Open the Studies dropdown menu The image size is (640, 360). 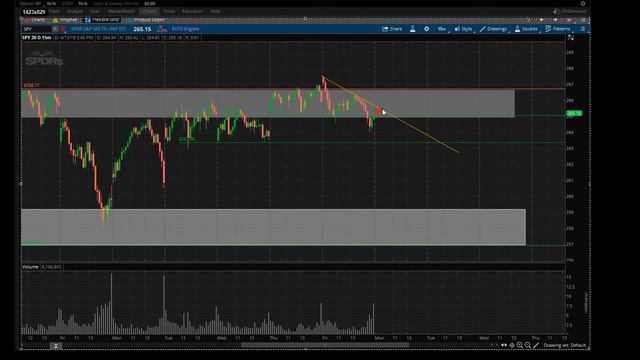click(526, 29)
